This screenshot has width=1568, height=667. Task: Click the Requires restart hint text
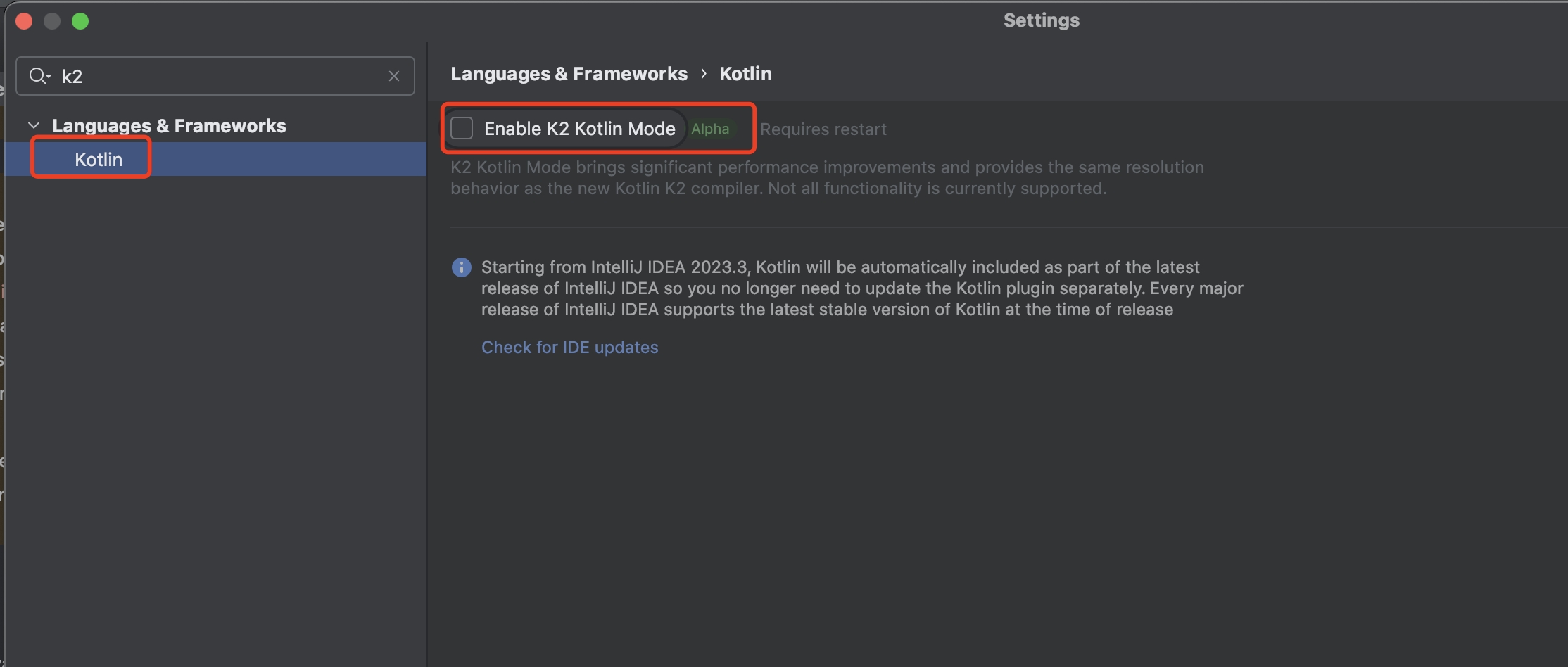(823, 129)
